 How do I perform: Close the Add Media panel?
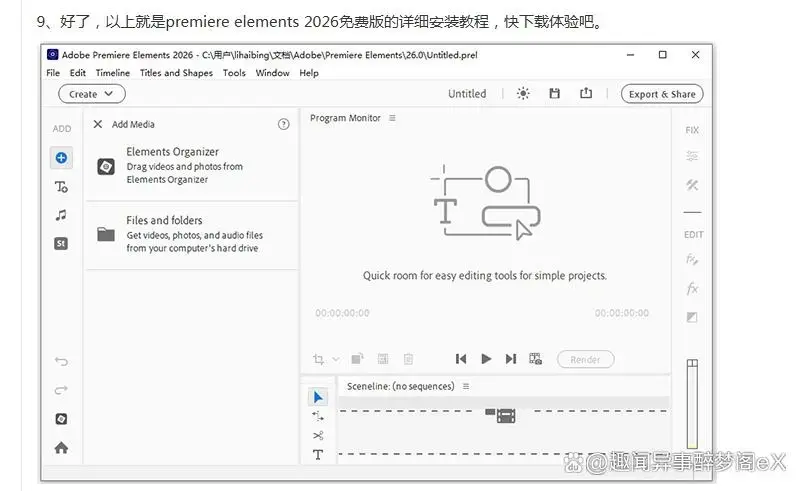[98, 124]
